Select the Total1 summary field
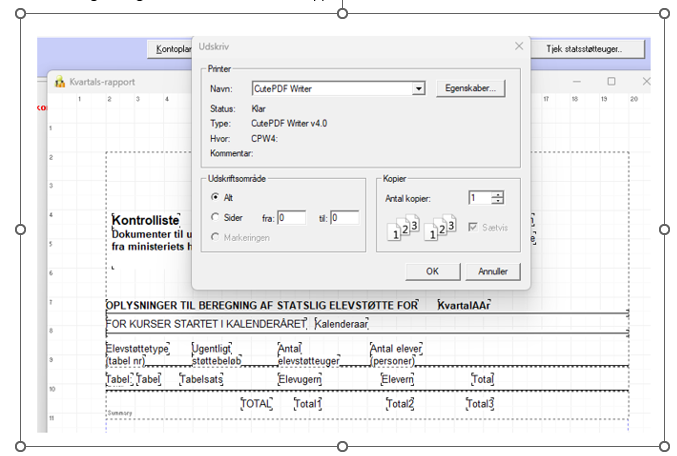Image resolution: width=677 pixels, height=456 pixels. coord(308,404)
